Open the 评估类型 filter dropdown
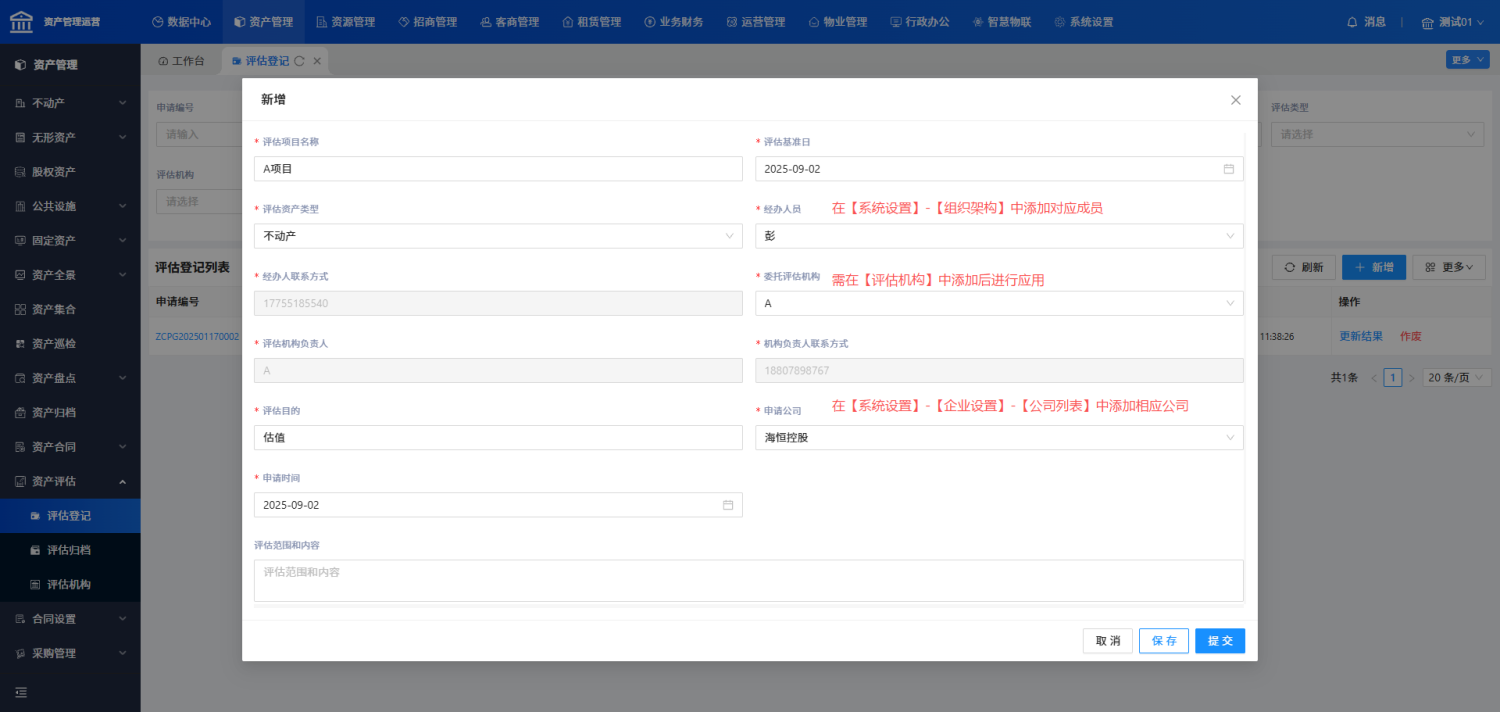 (1378, 134)
